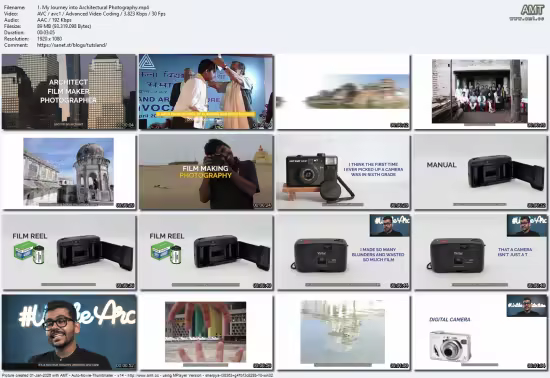
Task: Click the 'Resolution:' label
Action: (x=16, y=39)
